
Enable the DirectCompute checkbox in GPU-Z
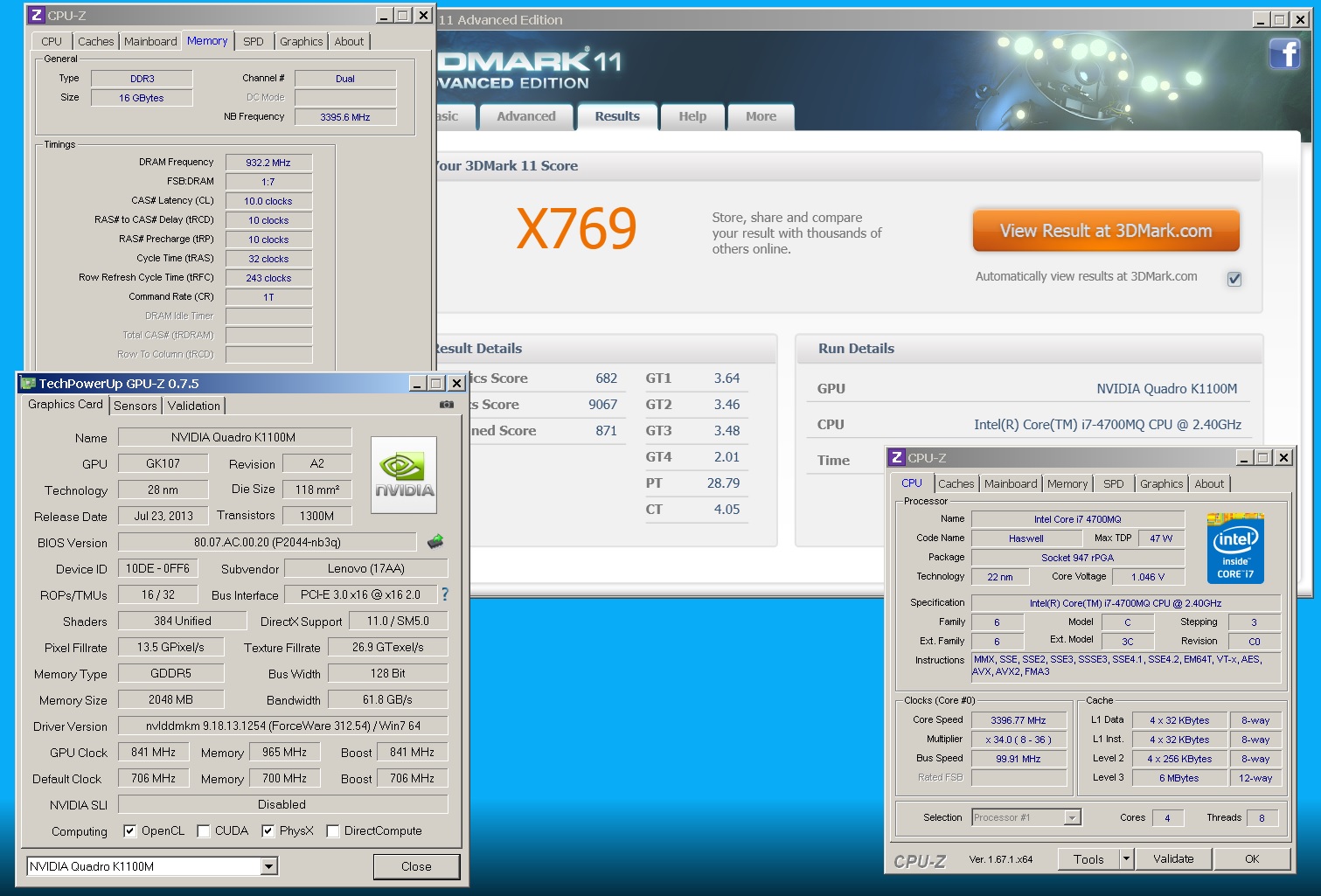coord(332,830)
